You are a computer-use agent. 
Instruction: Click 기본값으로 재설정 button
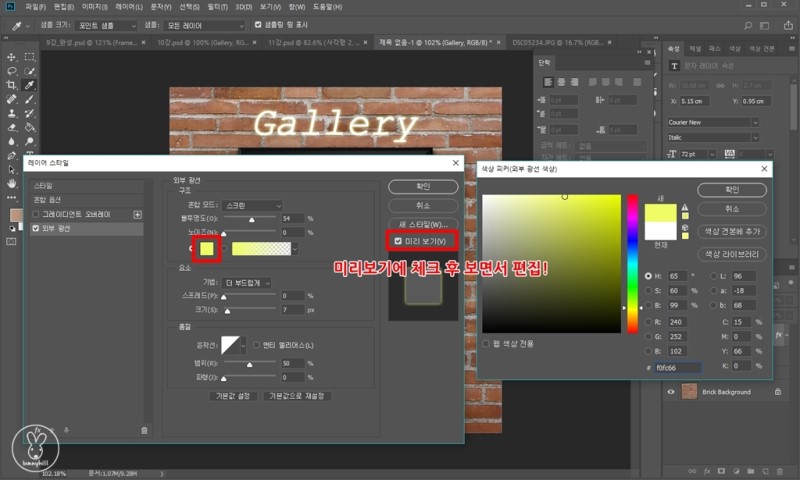300,396
